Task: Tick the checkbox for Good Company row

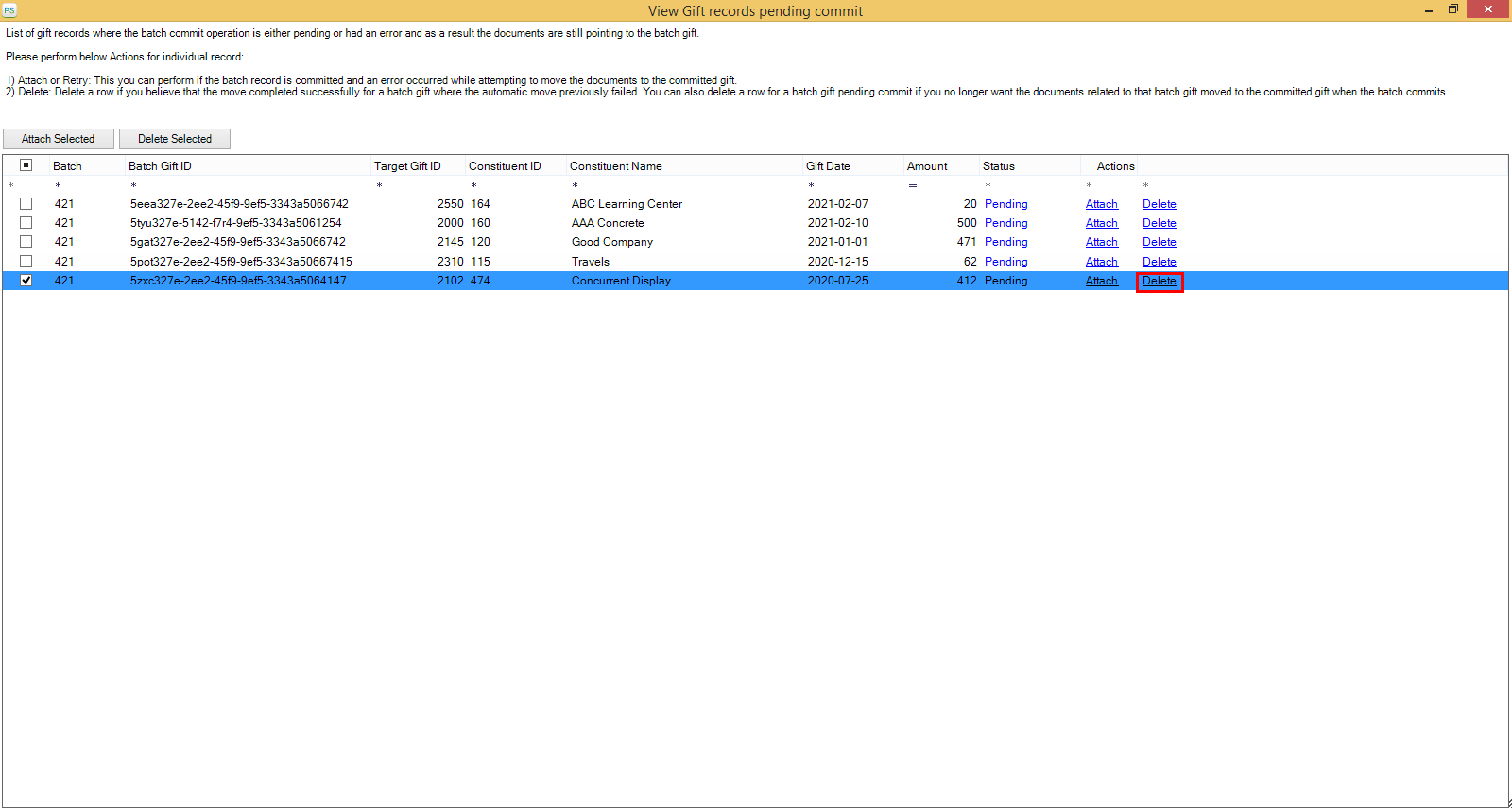Action: [x=26, y=242]
